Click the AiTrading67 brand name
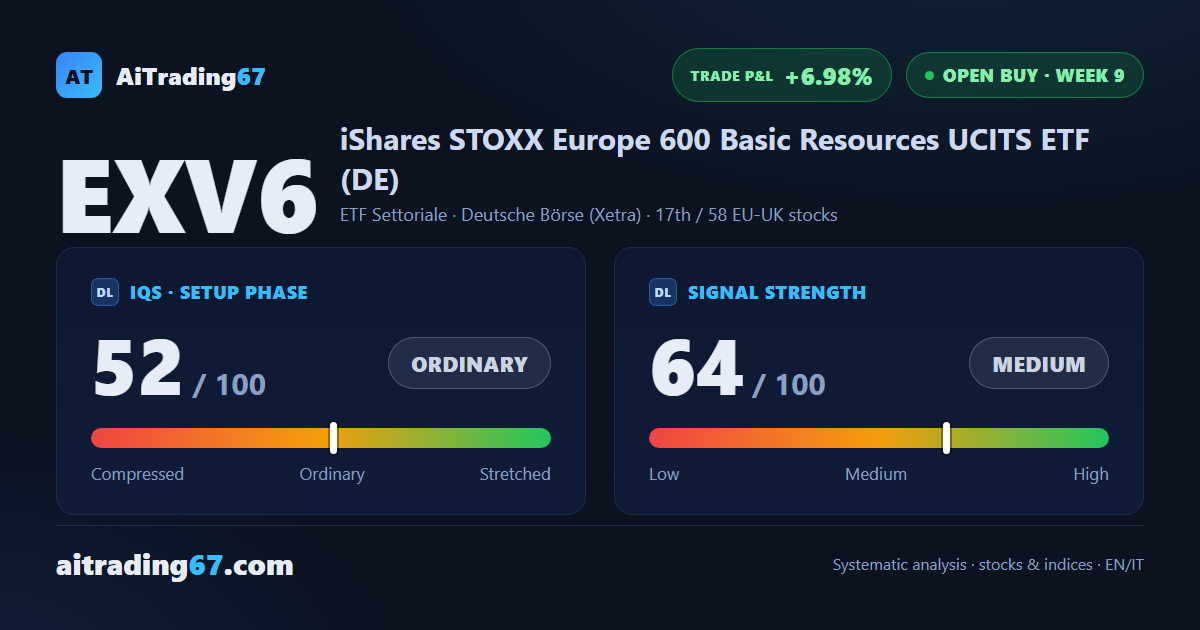This screenshot has width=1200, height=630. (191, 76)
